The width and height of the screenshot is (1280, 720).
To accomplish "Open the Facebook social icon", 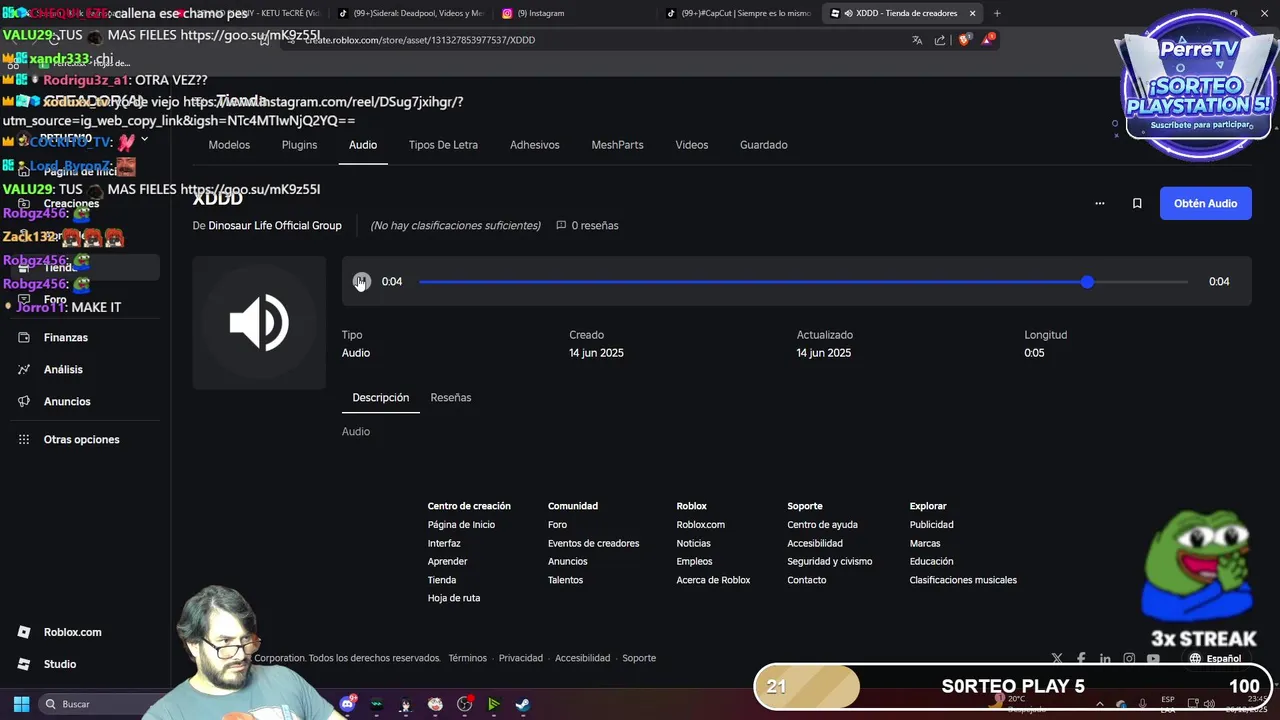I will pos(1081,659).
